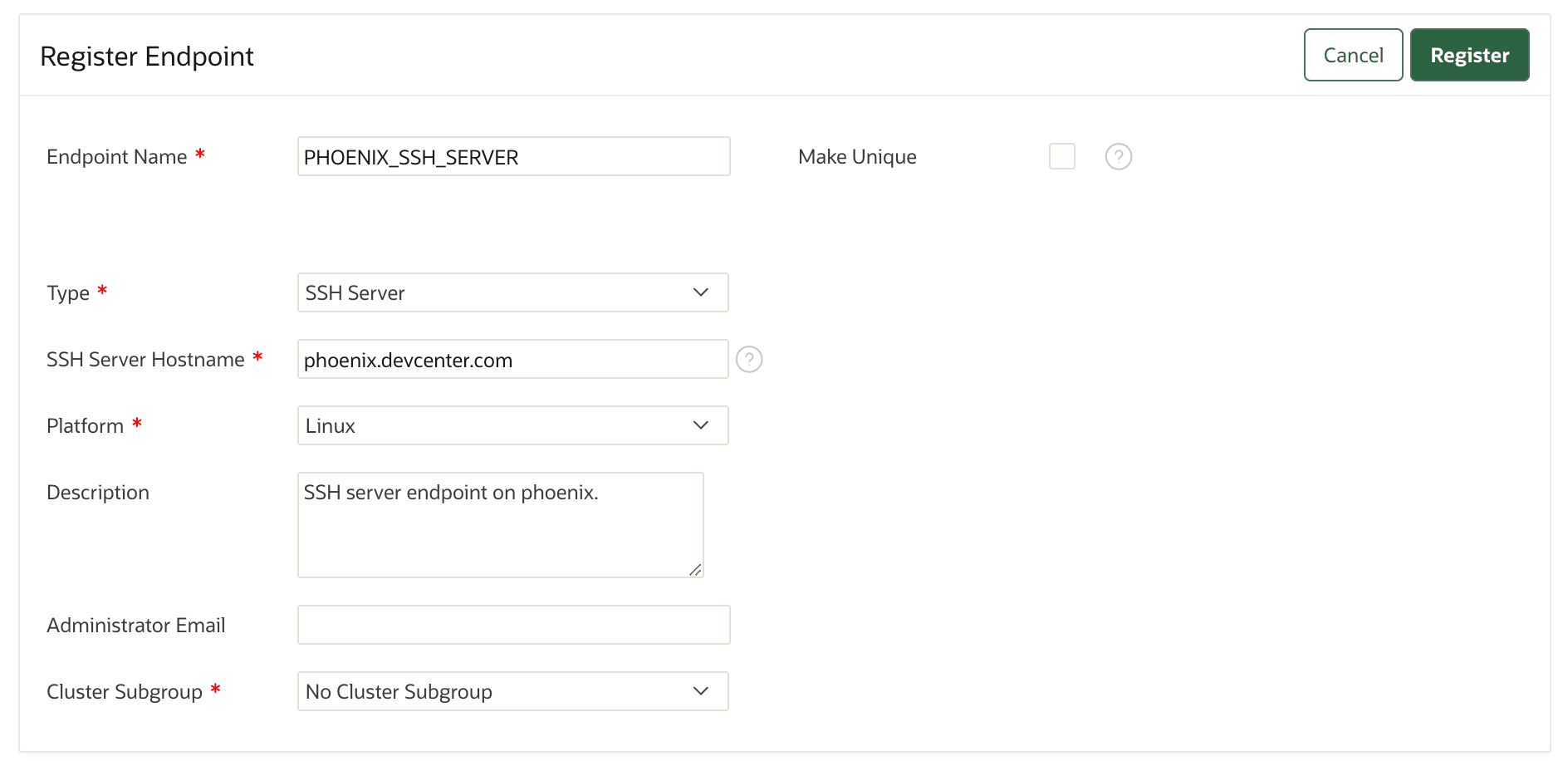Click the help icon beside SSH Server Hostname field

pyautogui.click(x=748, y=359)
